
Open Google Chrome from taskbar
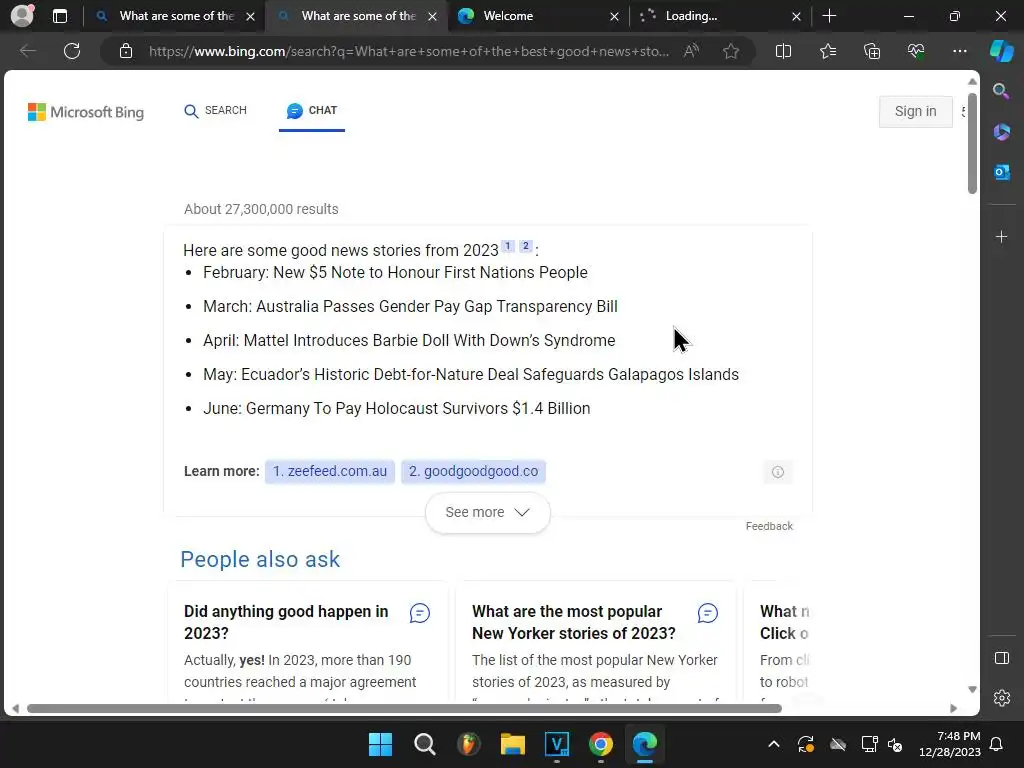point(601,744)
